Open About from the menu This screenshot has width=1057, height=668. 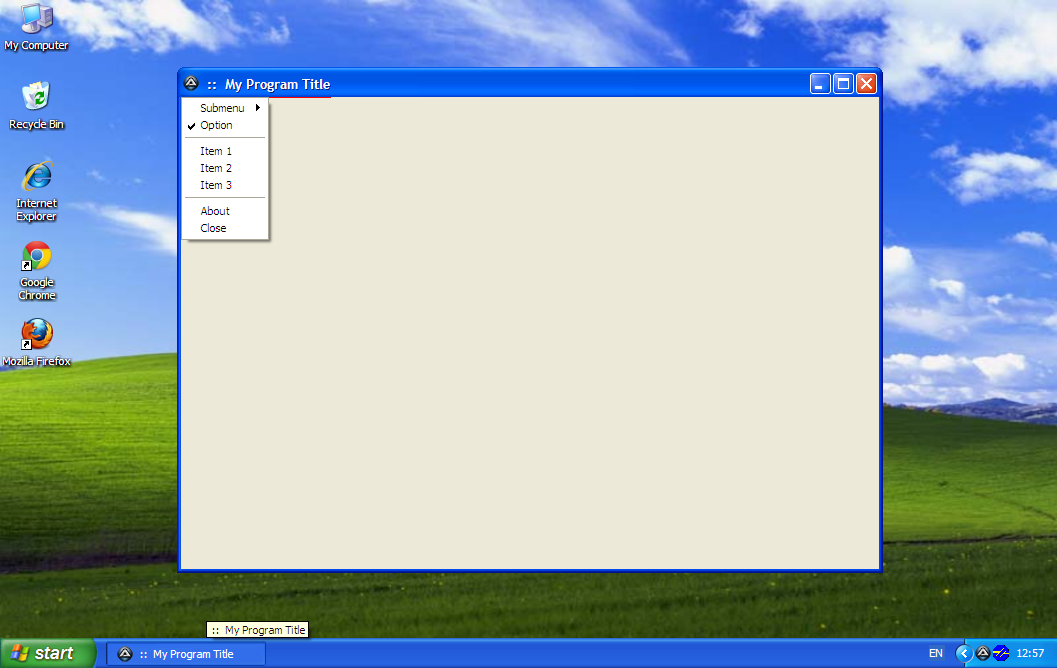coord(226,211)
